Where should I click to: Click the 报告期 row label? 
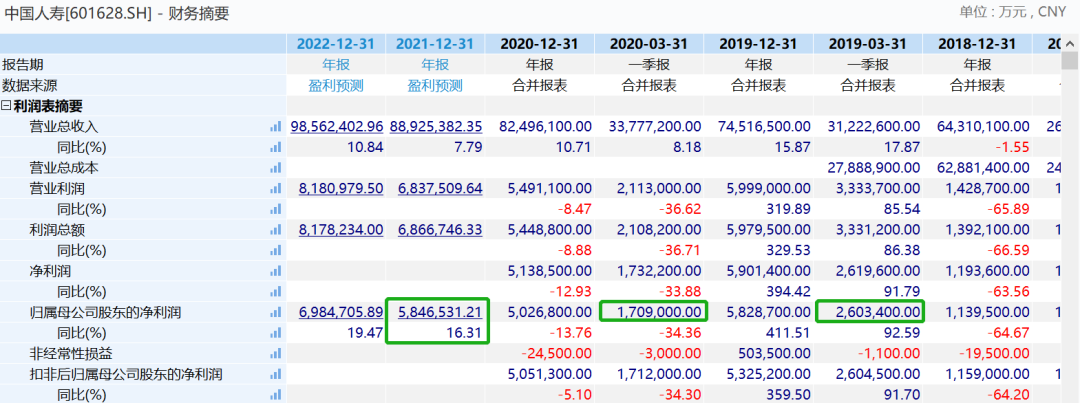click(23, 65)
